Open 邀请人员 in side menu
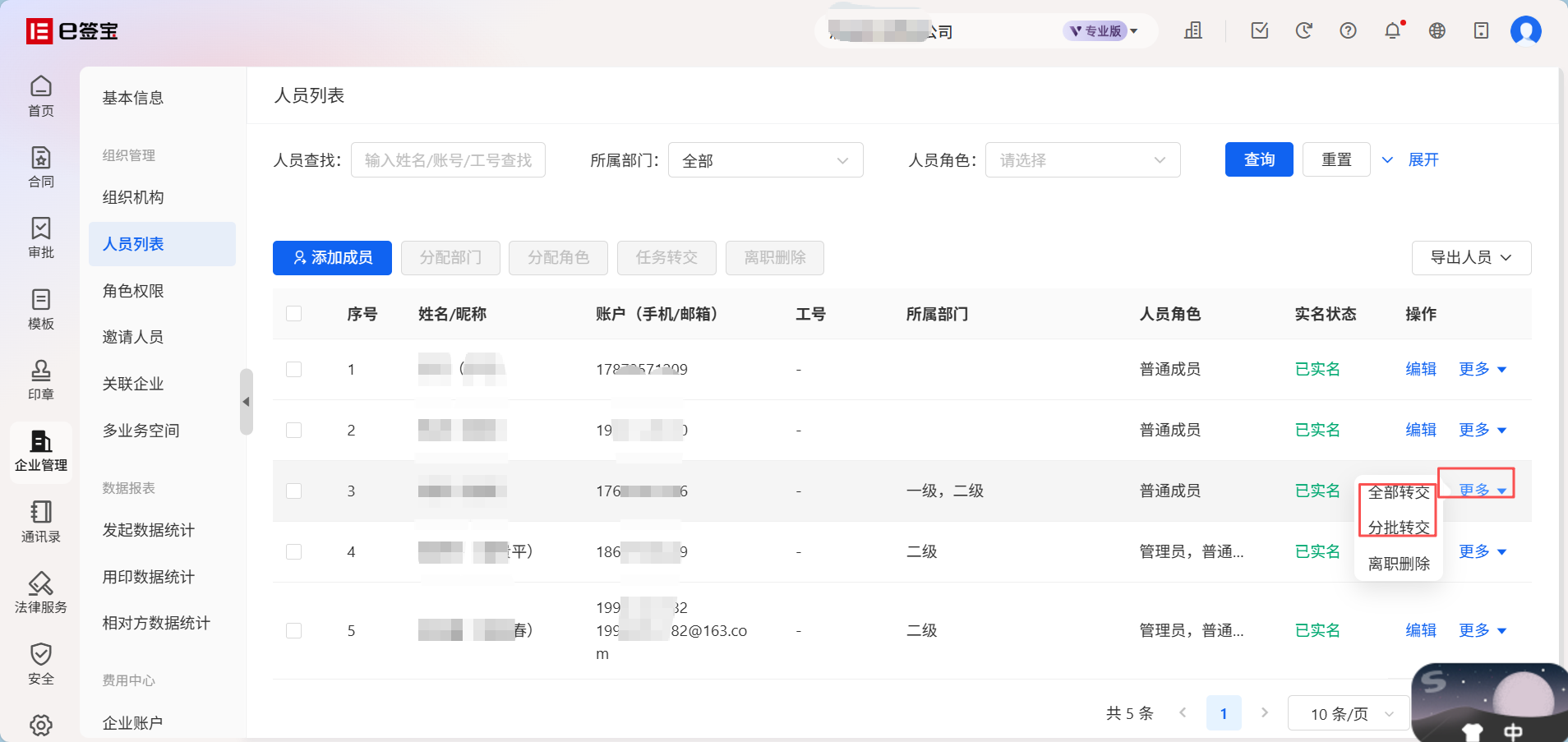The height and width of the screenshot is (742, 1568). (x=133, y=337)
